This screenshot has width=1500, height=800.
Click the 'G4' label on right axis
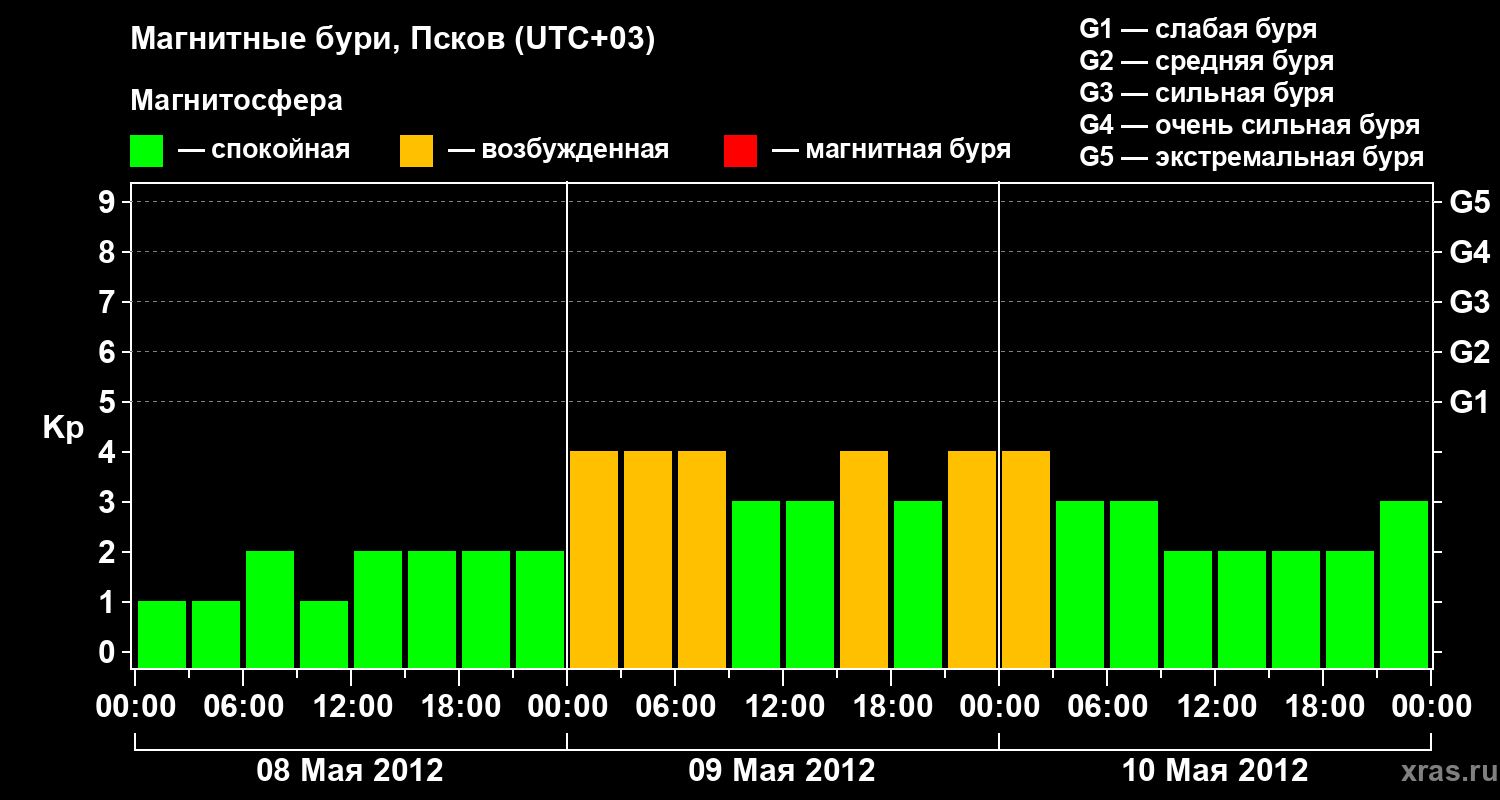pyautogui.click(x=1469, y=253)
